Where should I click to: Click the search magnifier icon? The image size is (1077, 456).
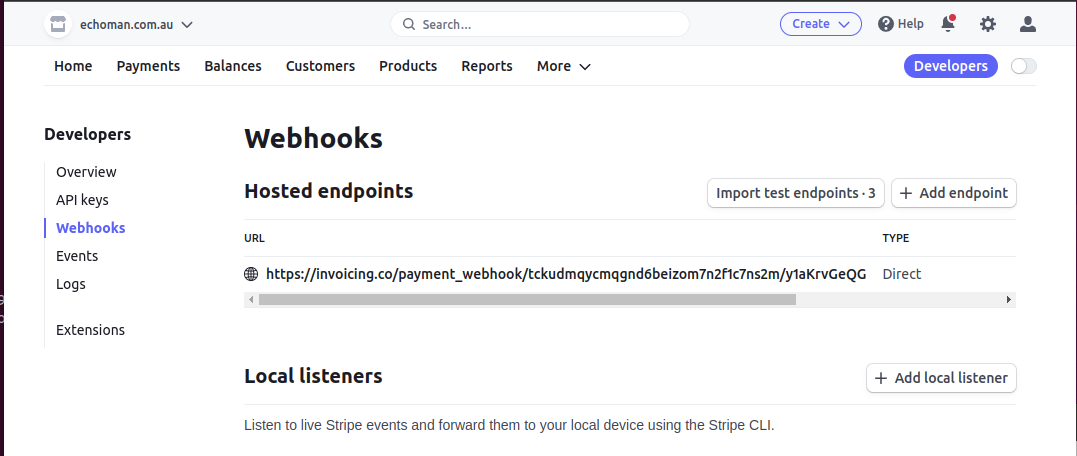tap(408, 24)
